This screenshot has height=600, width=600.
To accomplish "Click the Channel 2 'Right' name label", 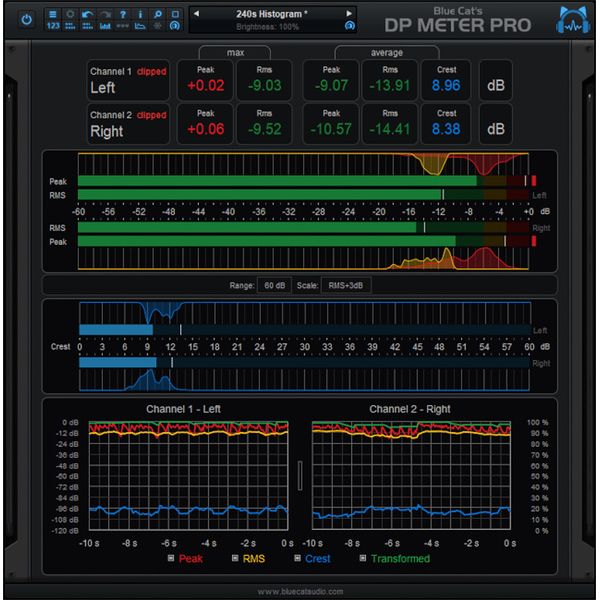I will click(107, 131).
